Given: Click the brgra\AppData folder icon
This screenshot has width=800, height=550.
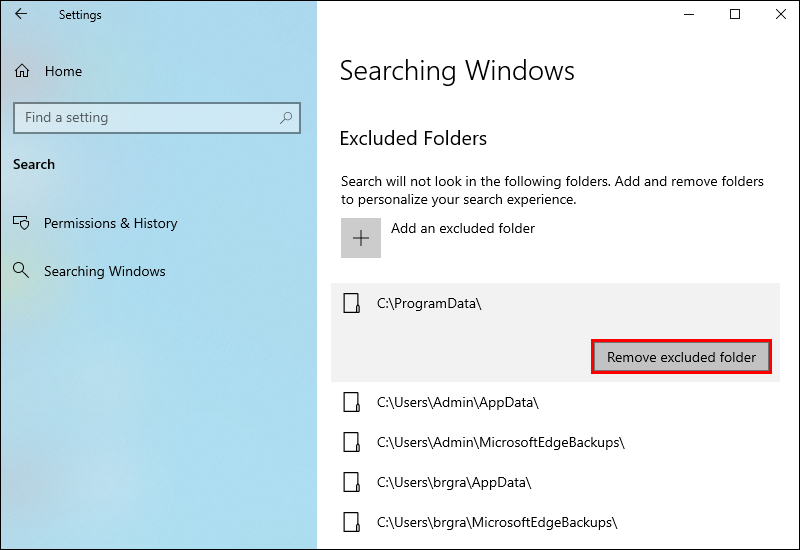Looking at the screenshot, I should 351,482.
